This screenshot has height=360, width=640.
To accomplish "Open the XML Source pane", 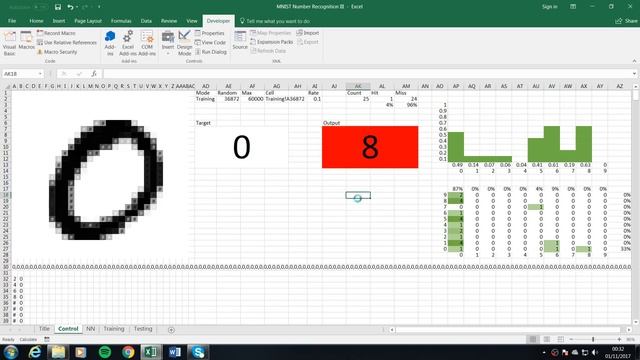I will [x=240, y=41].
